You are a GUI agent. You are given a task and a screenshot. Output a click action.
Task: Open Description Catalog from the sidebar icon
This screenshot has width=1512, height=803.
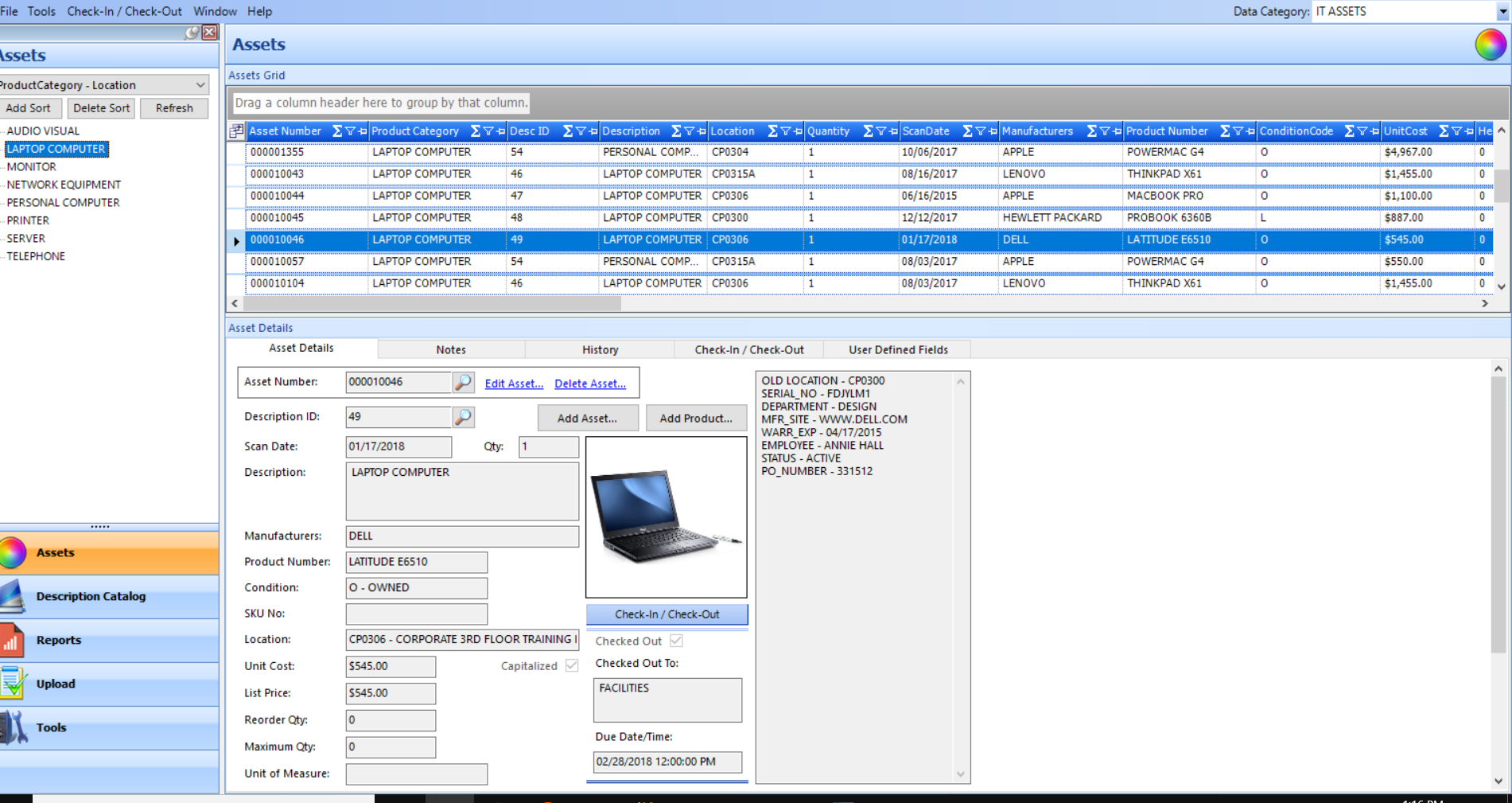pos(14,596)
